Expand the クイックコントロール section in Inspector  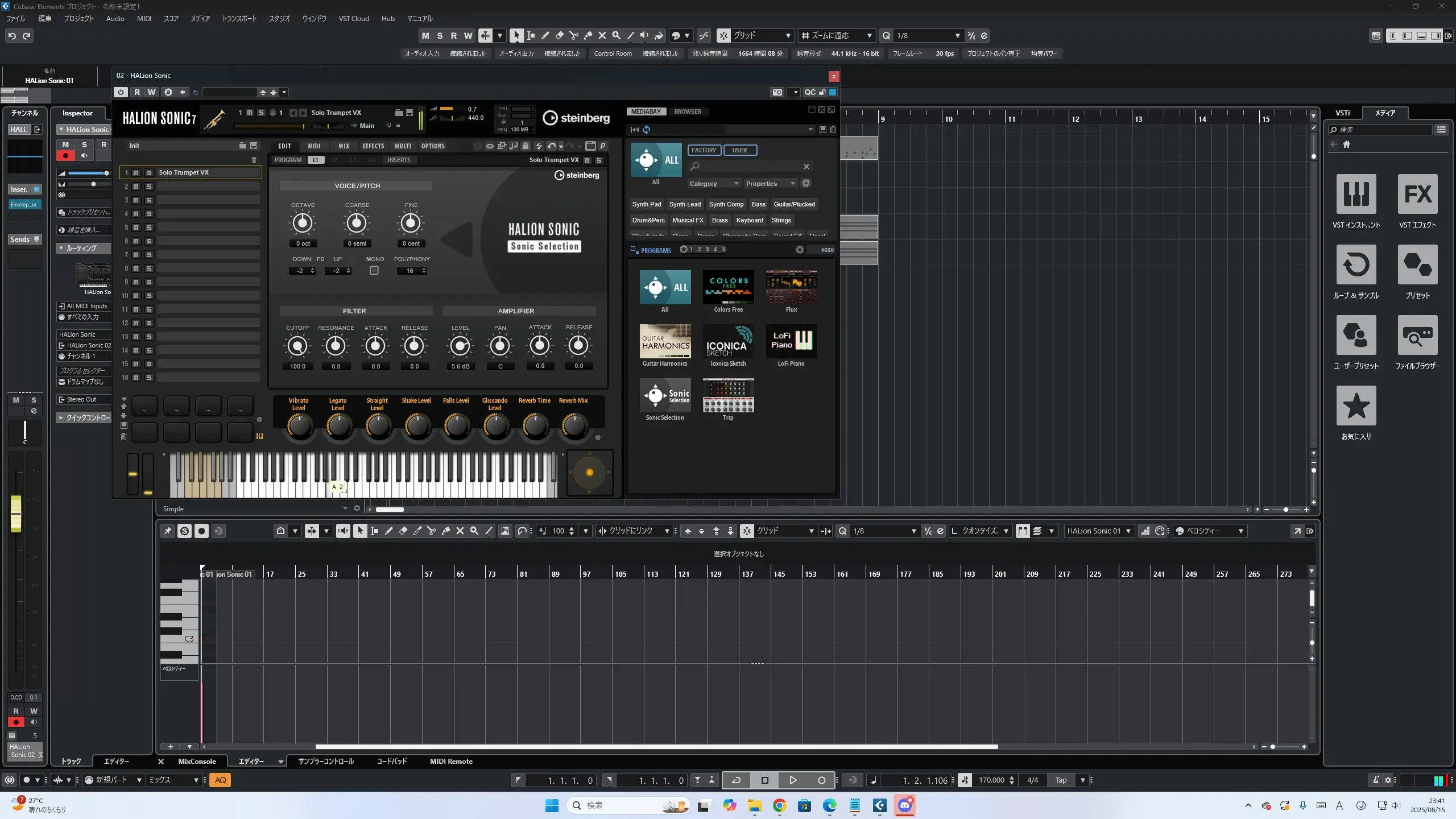pos(84,418)
